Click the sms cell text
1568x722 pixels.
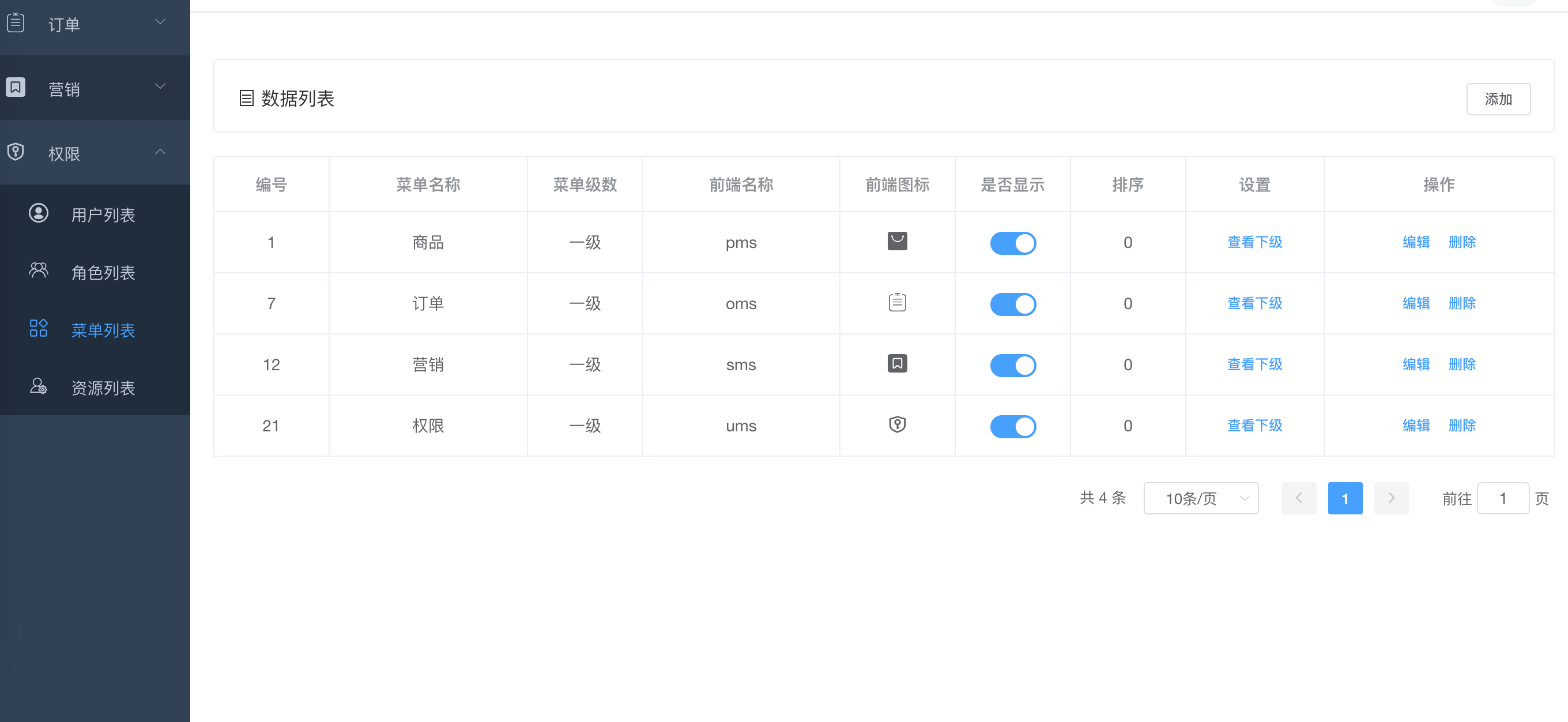741,365
